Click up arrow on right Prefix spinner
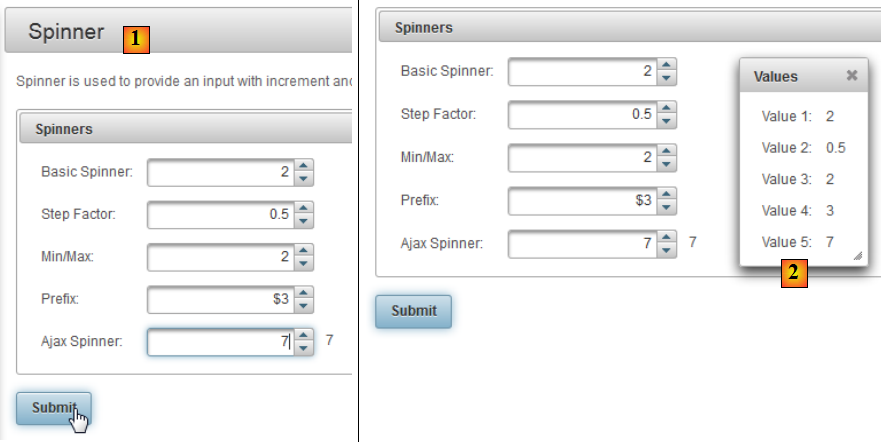This screenshot has height=442, width=881. pyautogui.click(x=667, y=195)
